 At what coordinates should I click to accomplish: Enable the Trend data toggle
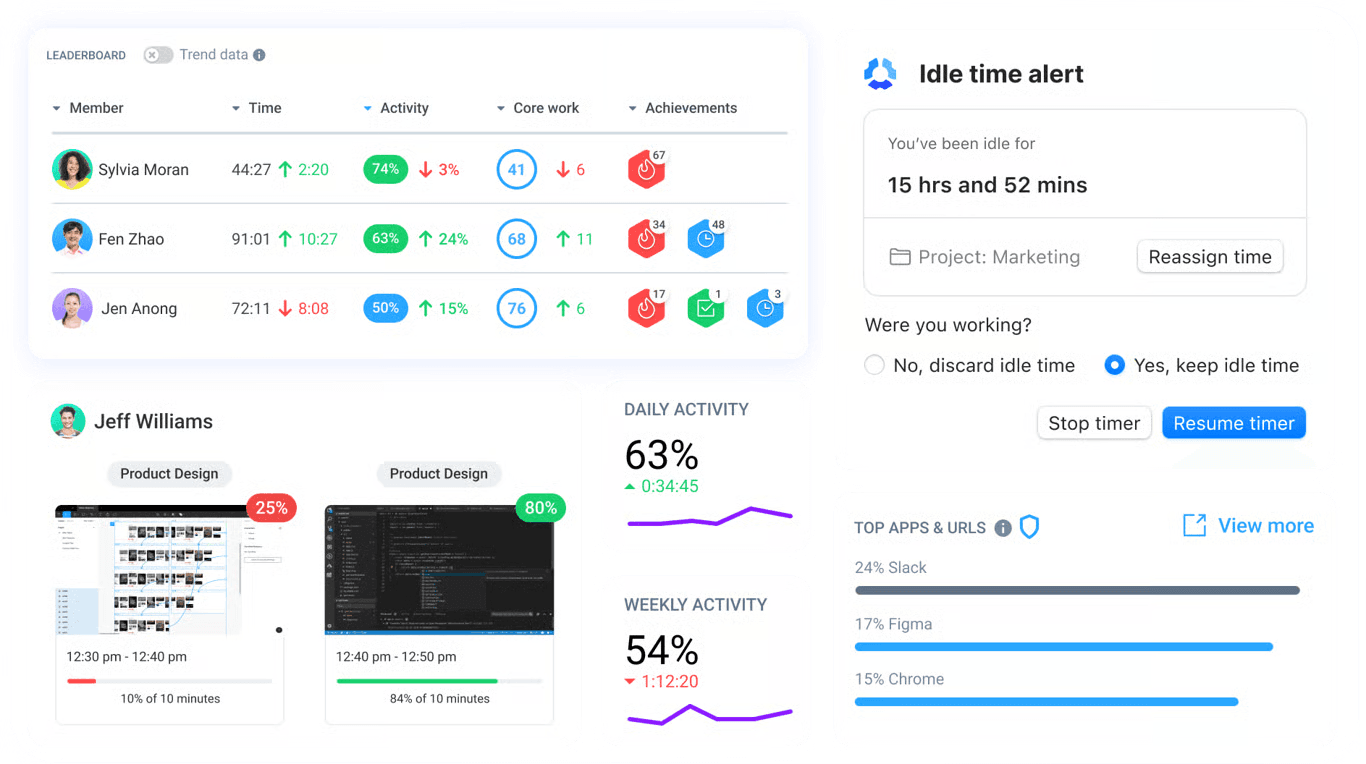point(158,55)
